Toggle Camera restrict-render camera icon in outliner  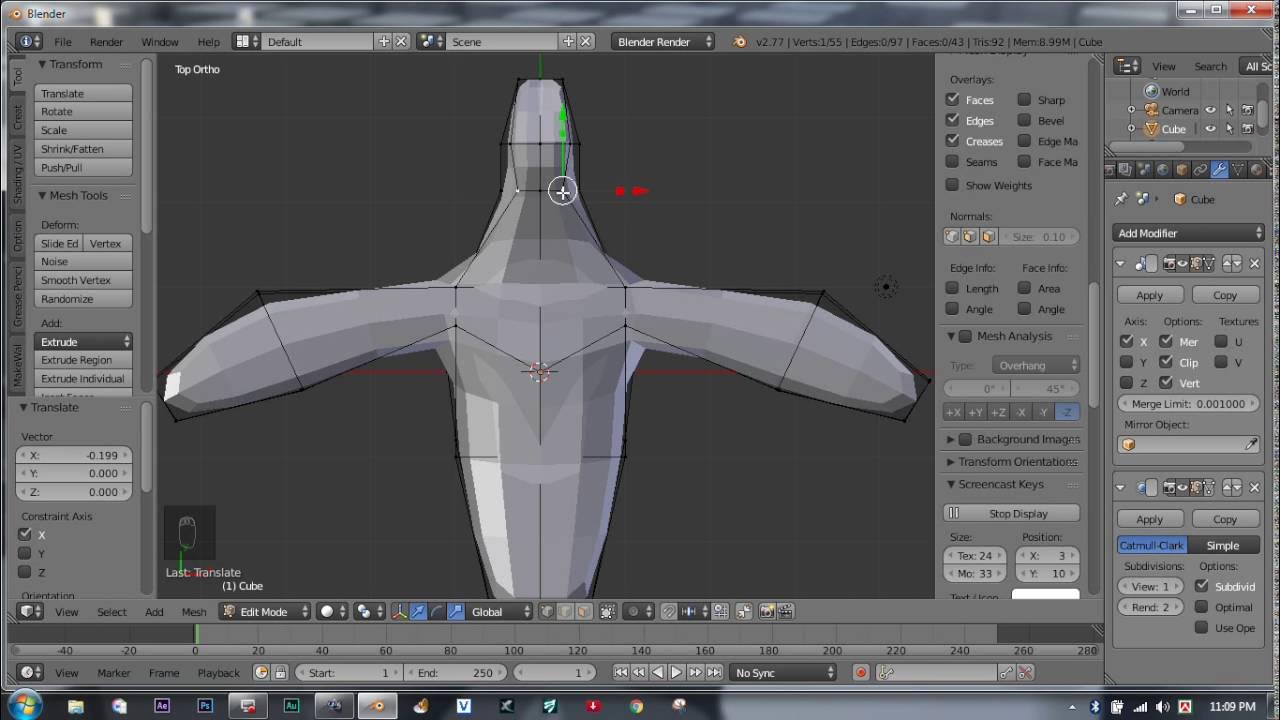[x=1247, y=110]
